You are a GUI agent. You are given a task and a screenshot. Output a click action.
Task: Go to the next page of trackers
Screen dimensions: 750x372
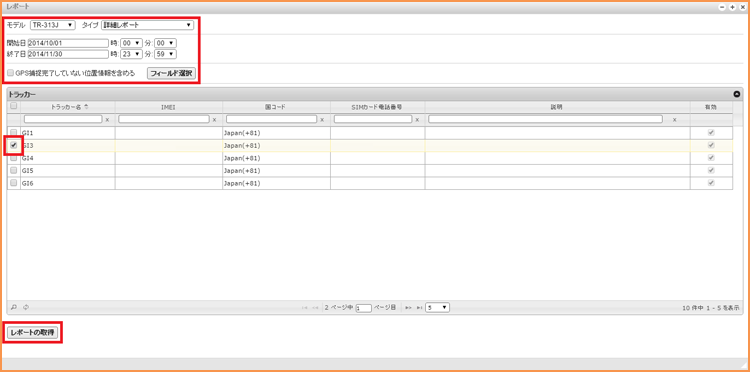[408, 307]
